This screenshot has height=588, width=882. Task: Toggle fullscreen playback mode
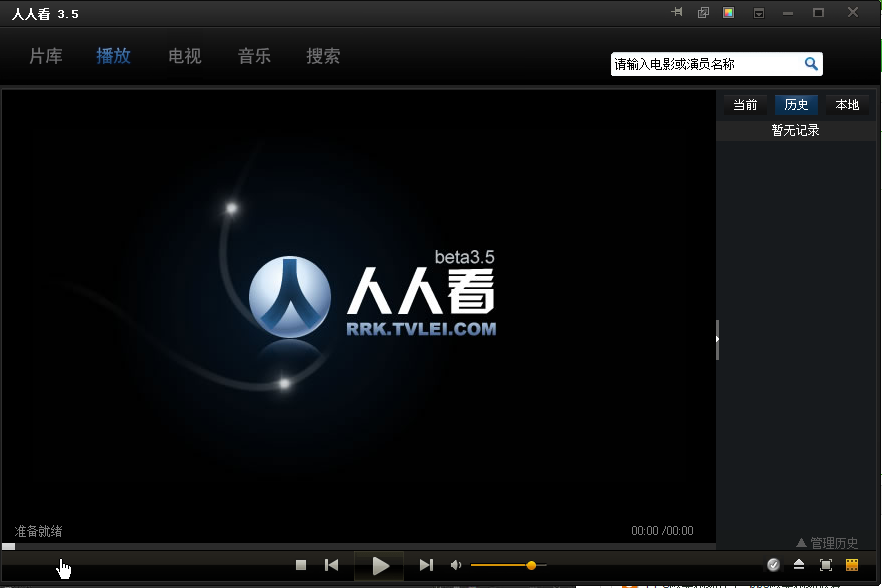(826, 565)
